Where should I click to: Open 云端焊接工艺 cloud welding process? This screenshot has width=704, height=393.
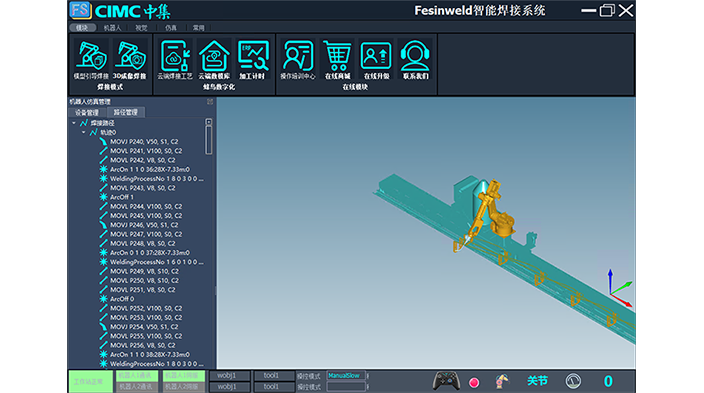point(175,59)
